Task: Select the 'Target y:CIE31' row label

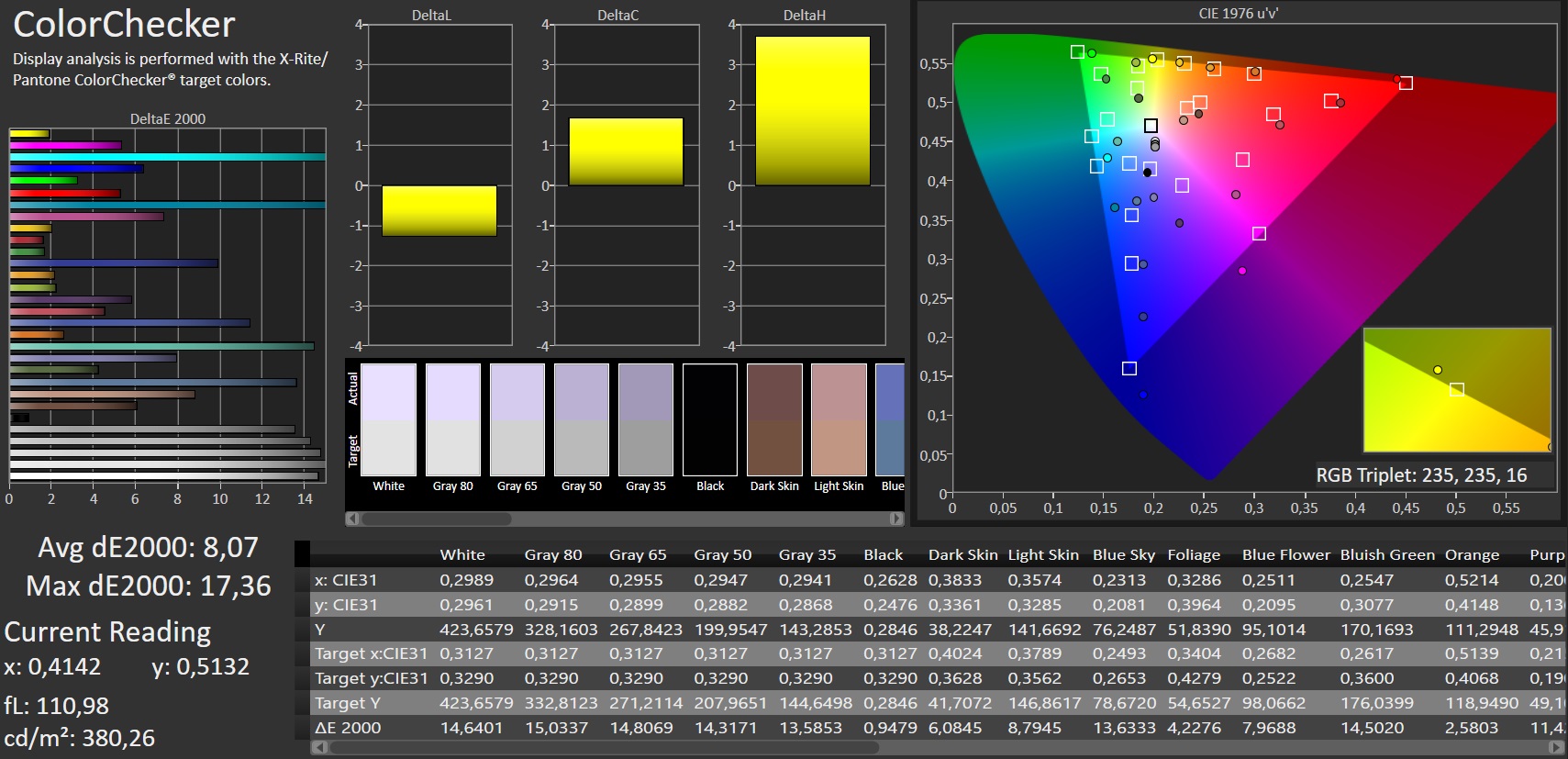Action: [371, 678]
